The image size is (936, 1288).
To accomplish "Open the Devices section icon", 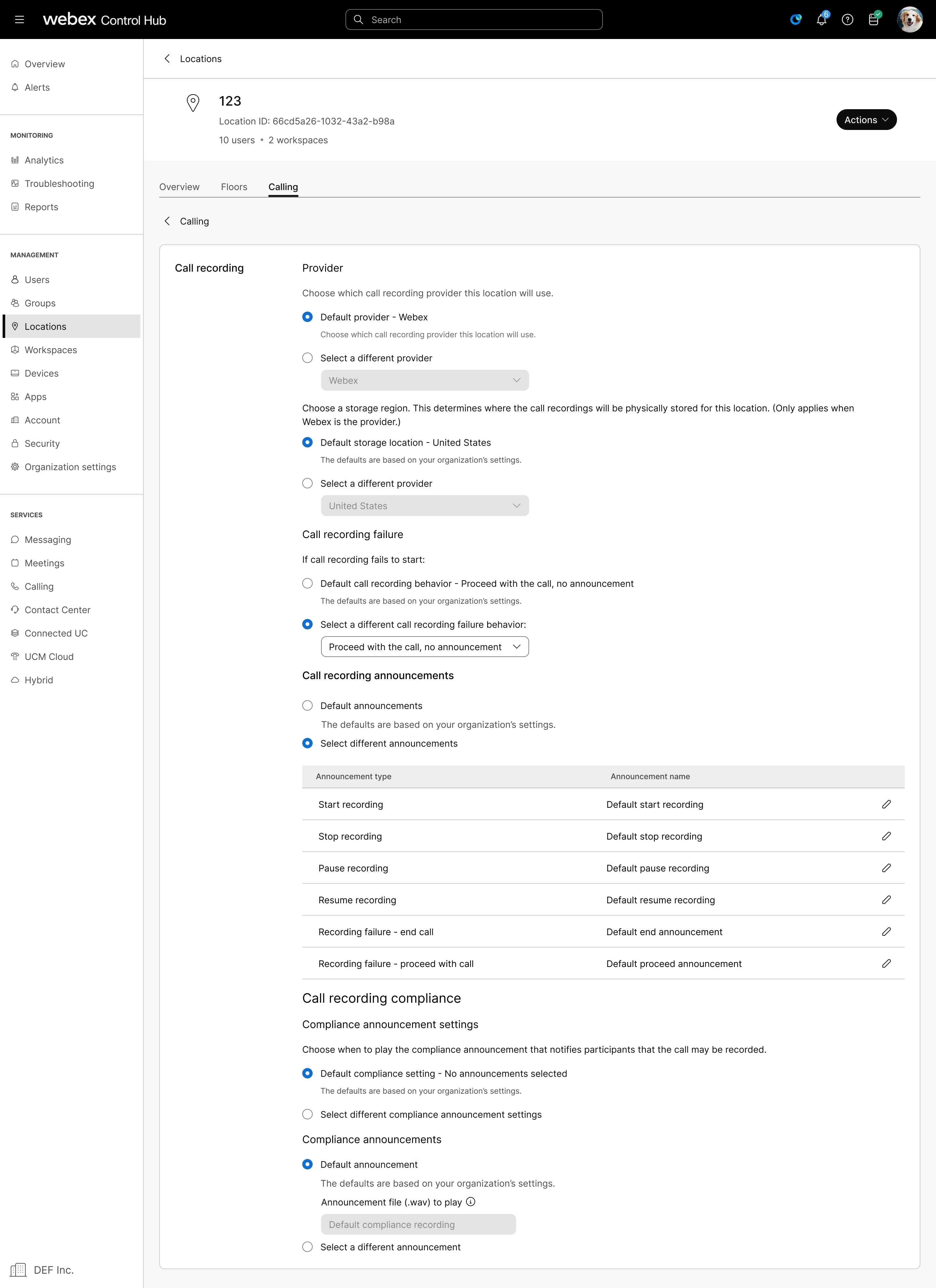I will click(x=15, y=373).
